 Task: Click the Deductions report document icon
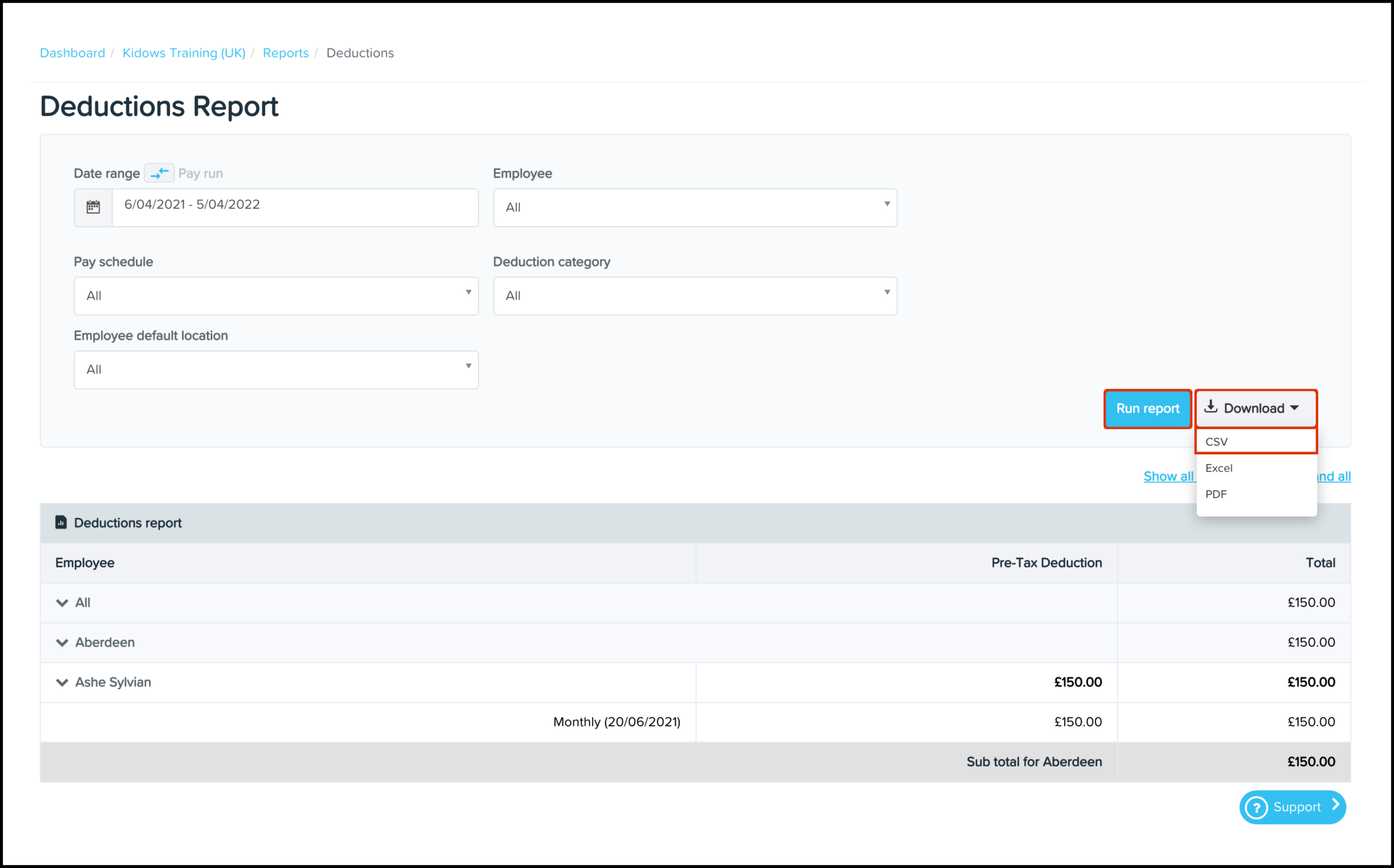click(61, 522)
